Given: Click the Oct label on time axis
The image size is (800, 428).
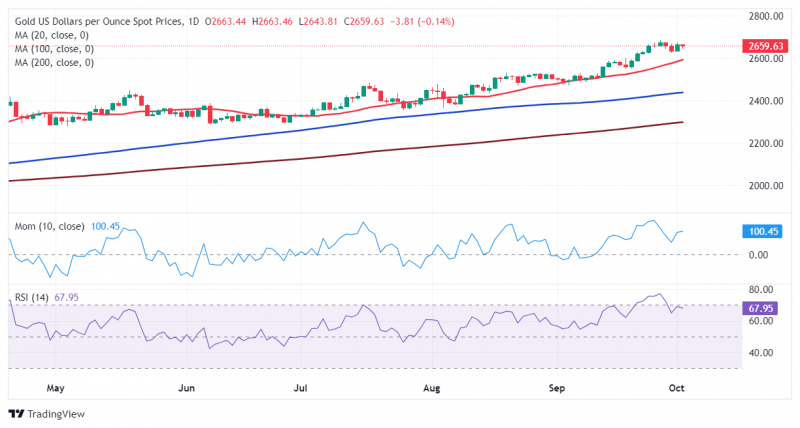Looking at the screenshot, I should (x=677, y=388).
